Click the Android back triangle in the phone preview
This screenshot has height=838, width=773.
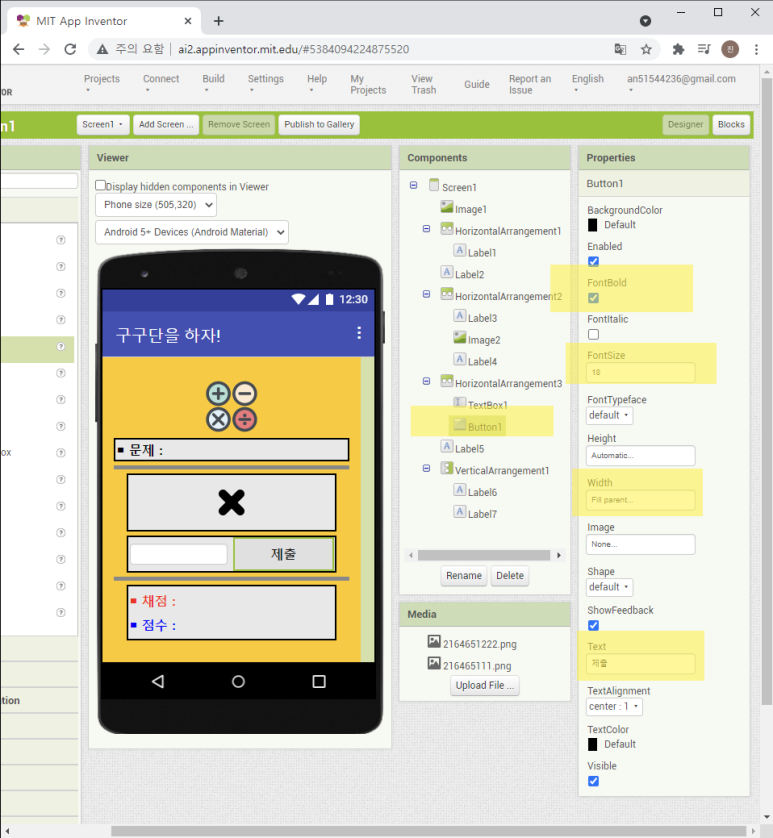click(158, 681)
